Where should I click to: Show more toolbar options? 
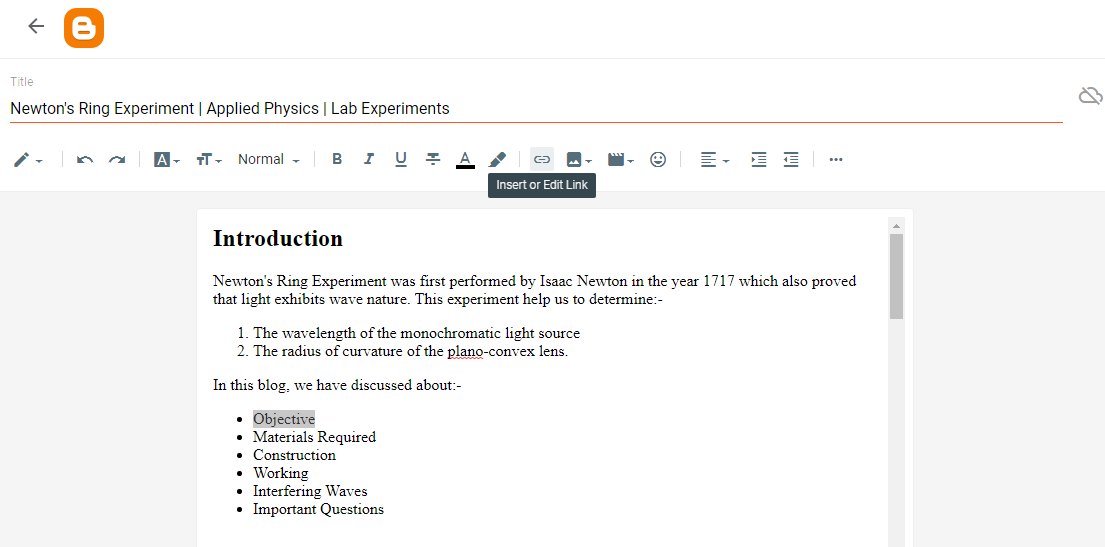[836, 159]
